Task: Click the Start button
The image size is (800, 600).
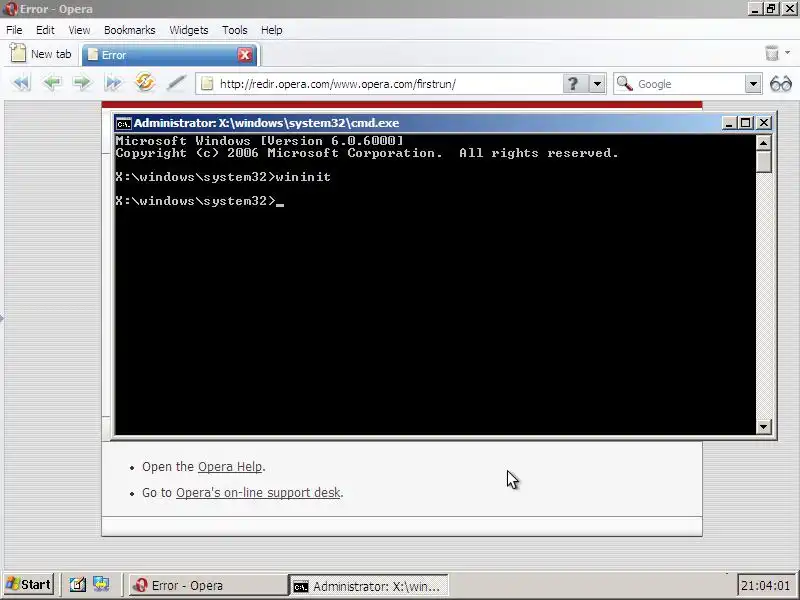Action: pos(29,584)
